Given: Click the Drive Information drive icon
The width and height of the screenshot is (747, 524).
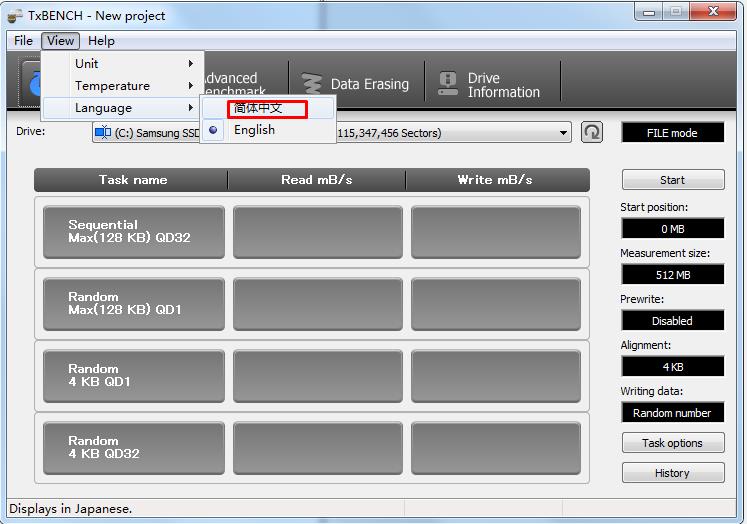Looking at the screenshot, I should coord(446,84).
